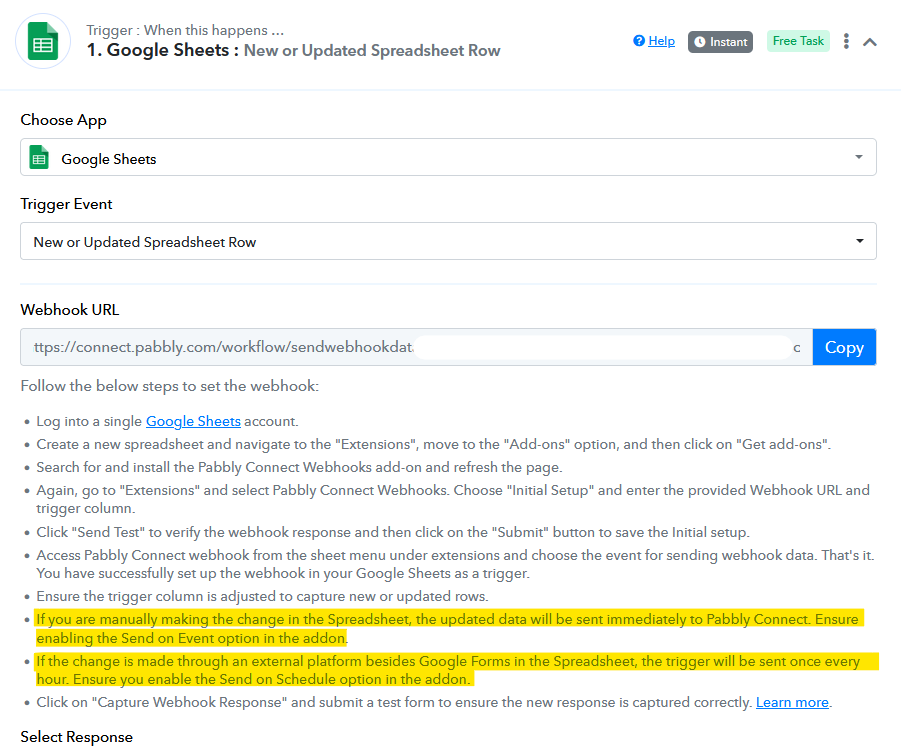
Task: Click the 'Select Response' heading
Action: tap(76, 737)
